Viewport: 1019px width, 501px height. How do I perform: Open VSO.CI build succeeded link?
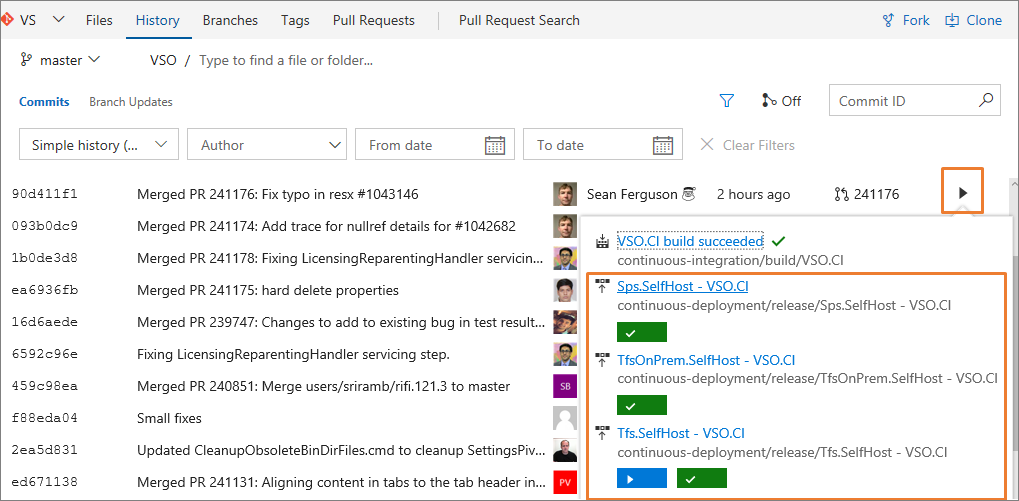coord(690,241)
